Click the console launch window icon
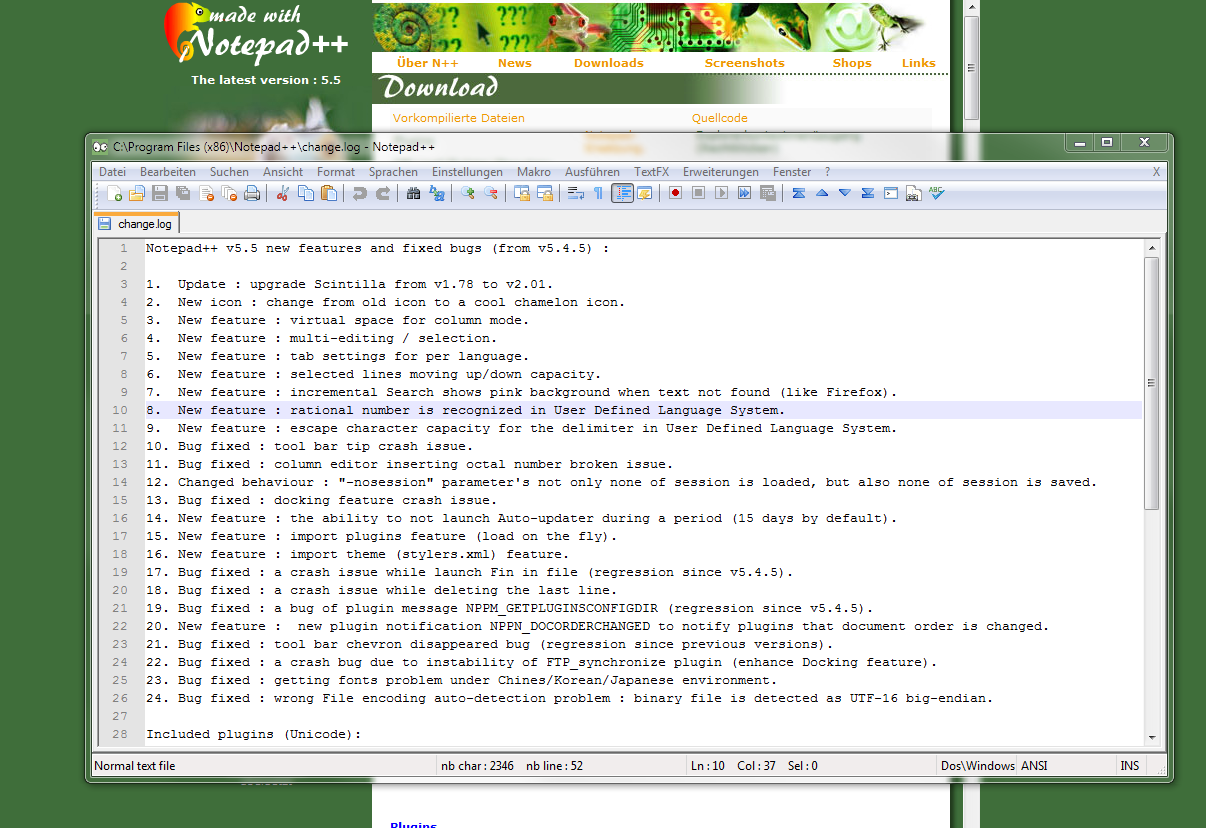The width and height of the screenshot is (1206, 828). (x=890, y=193)
